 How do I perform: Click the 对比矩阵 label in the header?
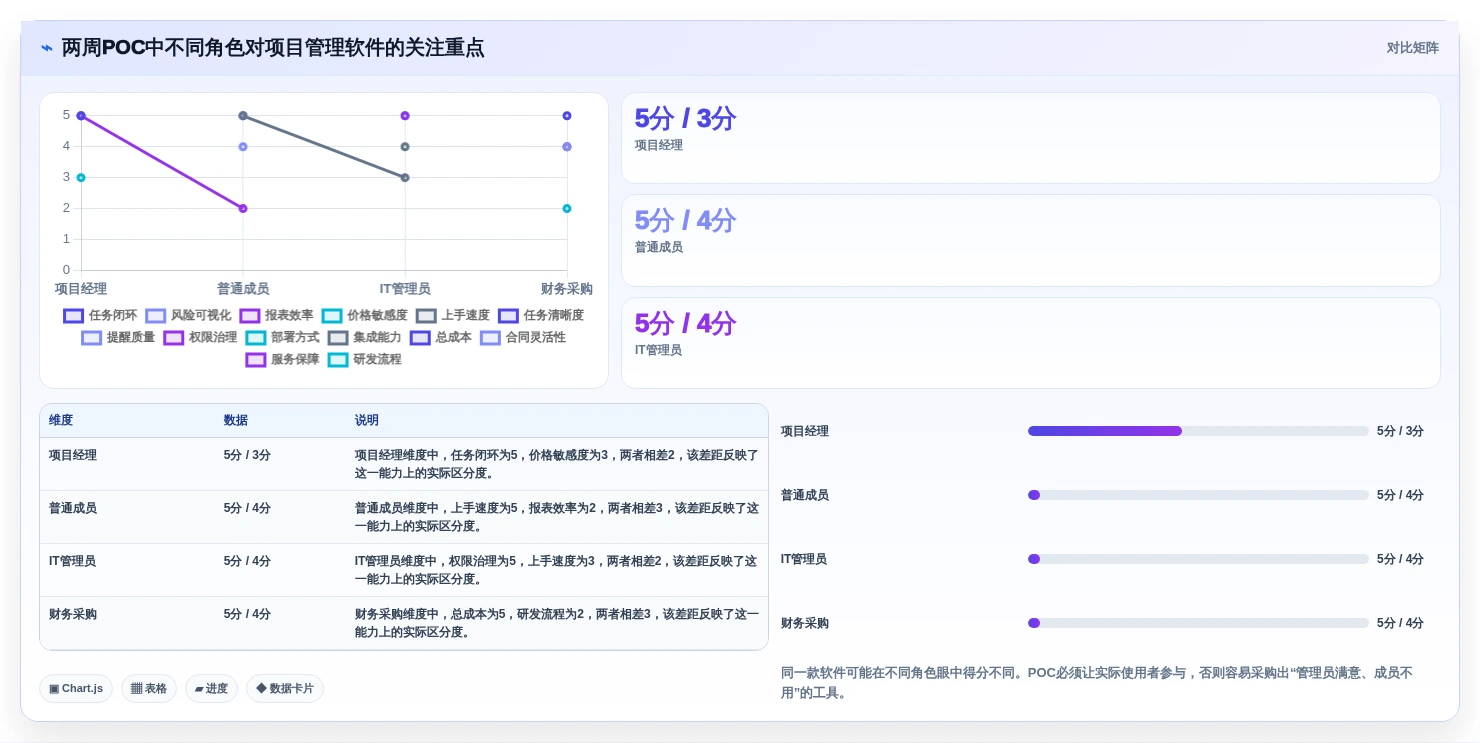(x=1412, y=48)
